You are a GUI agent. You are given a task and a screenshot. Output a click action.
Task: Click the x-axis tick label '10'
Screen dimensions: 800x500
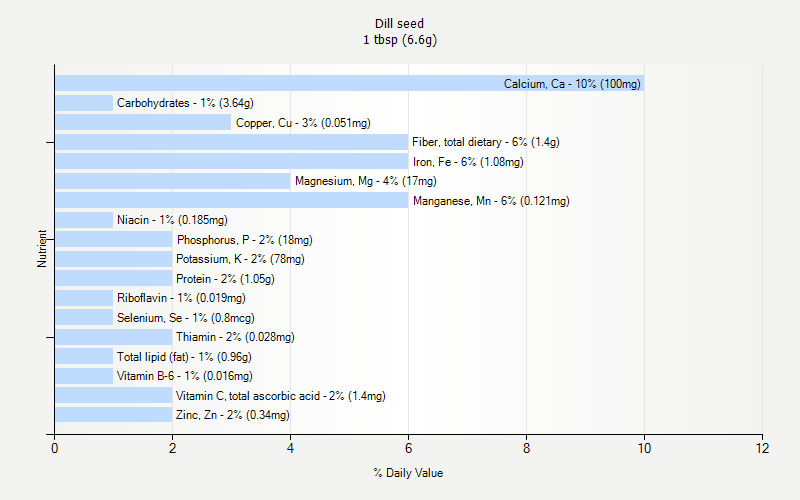click(644, 448)
